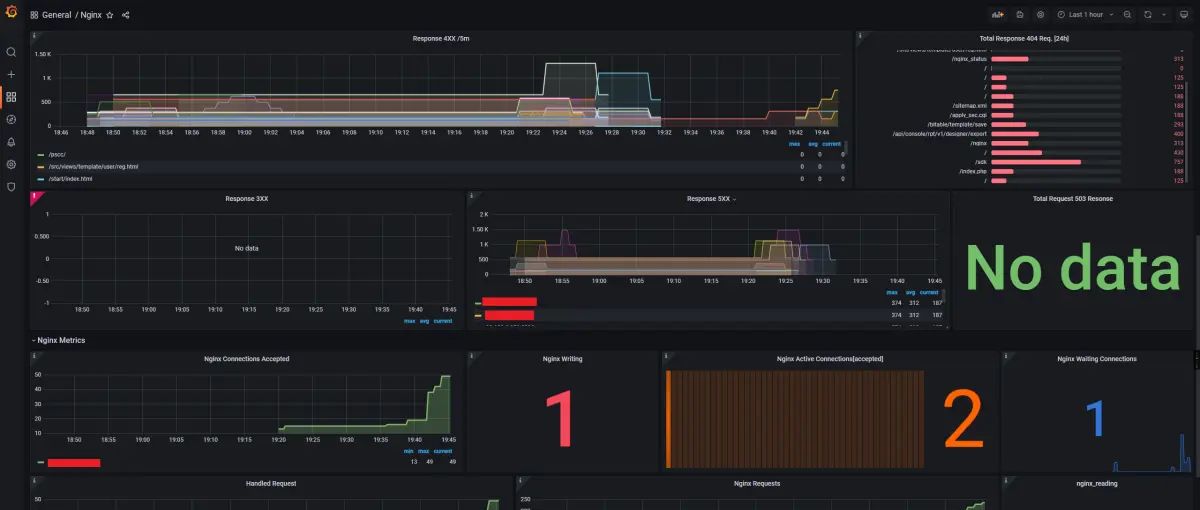Open the Last 1 hour time picker
Image resolution: width=1200 pixels, height=510 pixels.
pyautogui.click(x=1086, y=15)
